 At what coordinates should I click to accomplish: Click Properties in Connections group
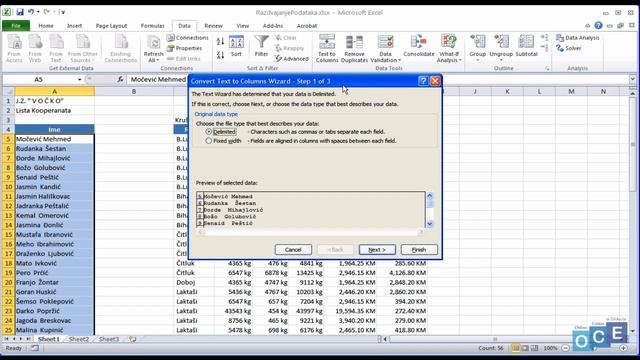click(184, 48)
